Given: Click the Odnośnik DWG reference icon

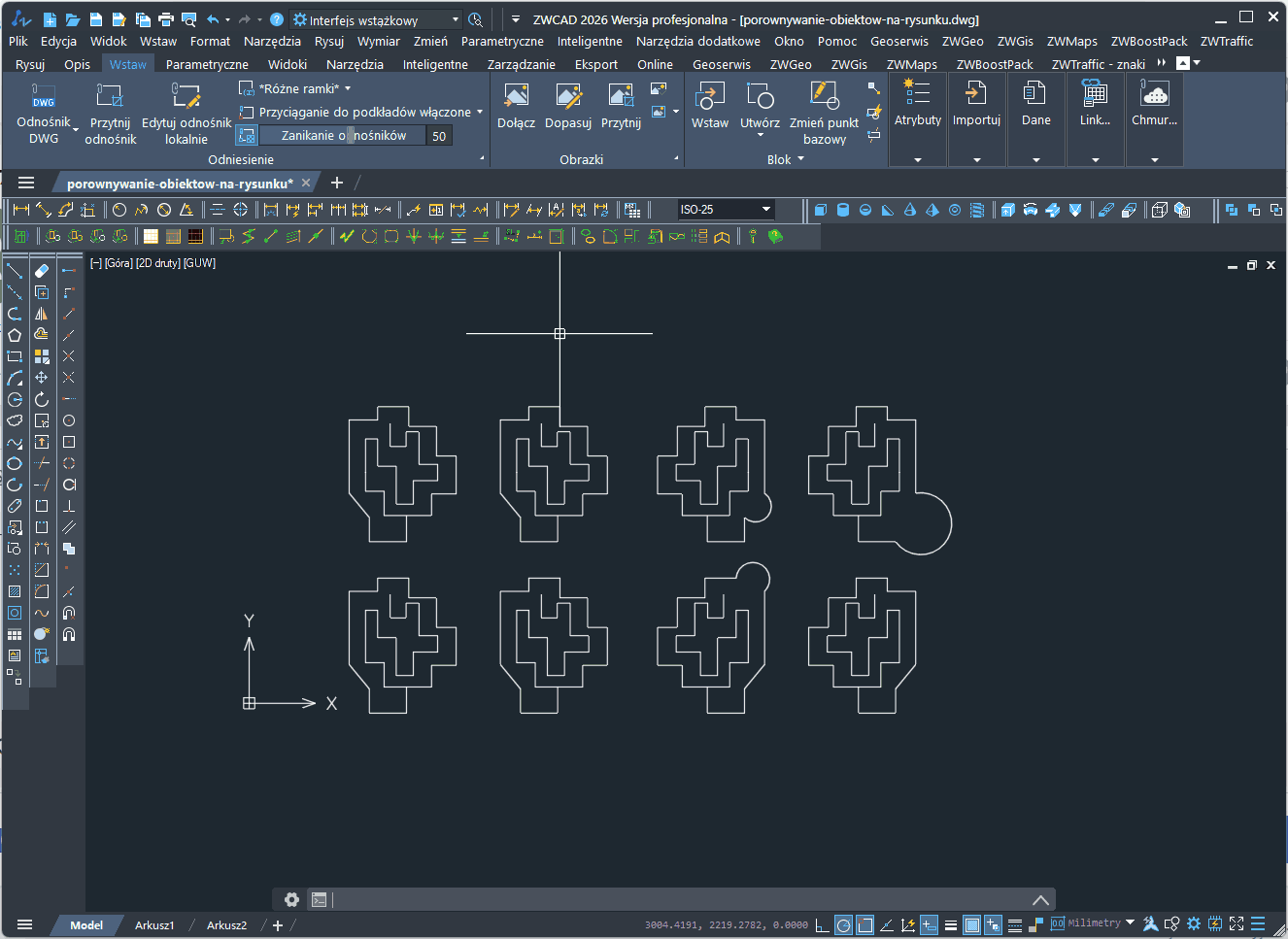Looking at the screenshot, I should (44, 96).
